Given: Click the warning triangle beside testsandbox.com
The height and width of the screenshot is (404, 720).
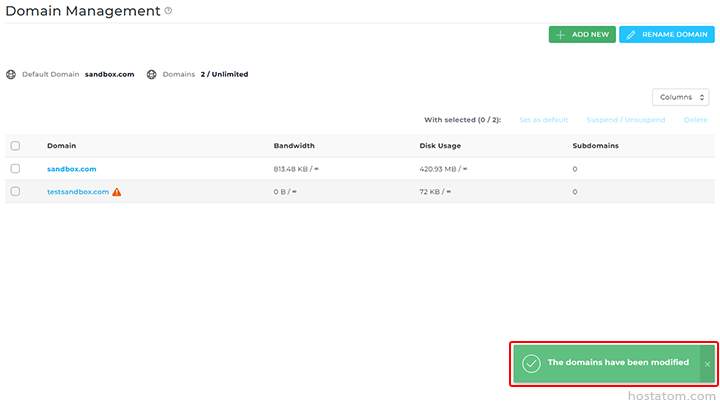Looking at the screenshot, I should coord(117,192).
